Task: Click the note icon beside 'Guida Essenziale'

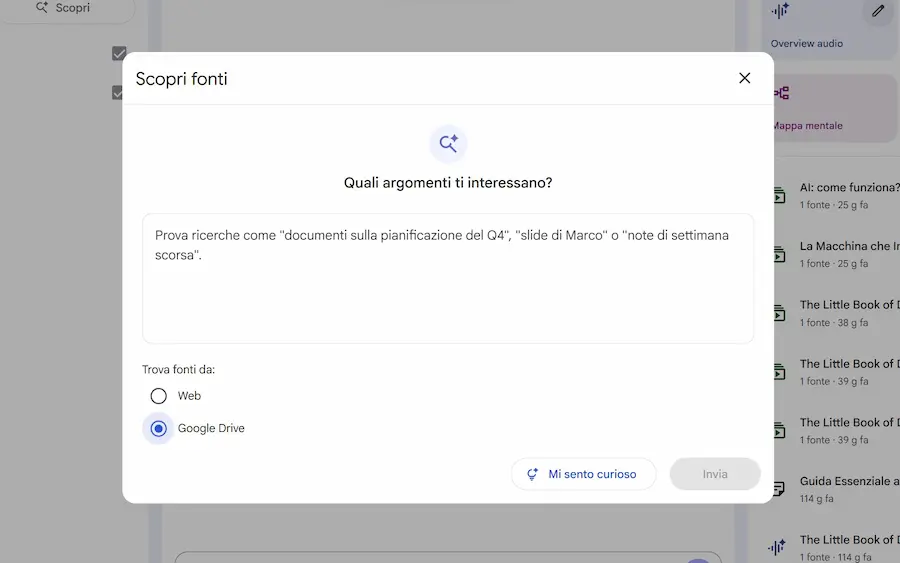Action: pyautogui.click(x=779, y=489)
